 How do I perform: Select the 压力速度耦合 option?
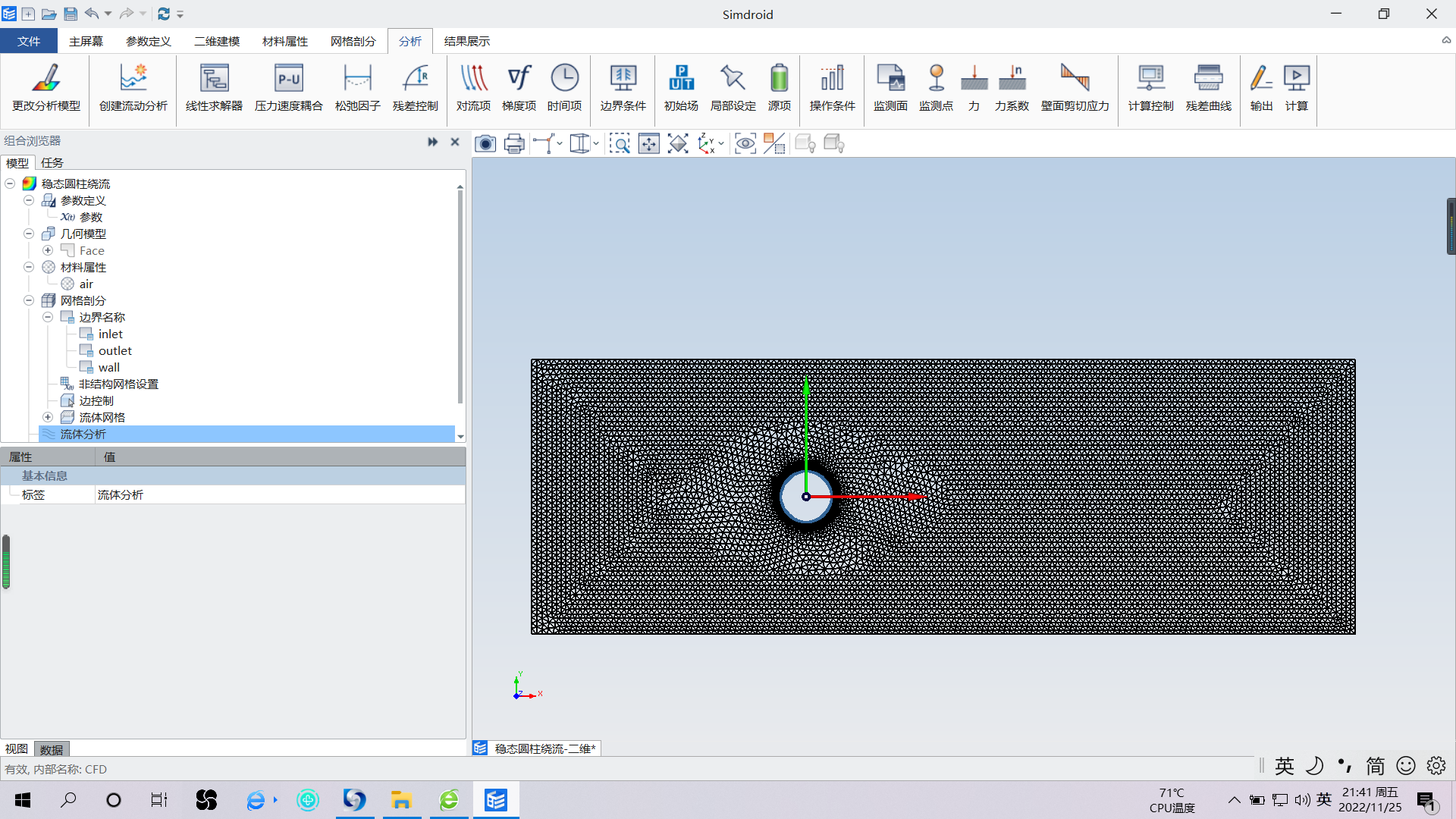[x=288, y=88]
